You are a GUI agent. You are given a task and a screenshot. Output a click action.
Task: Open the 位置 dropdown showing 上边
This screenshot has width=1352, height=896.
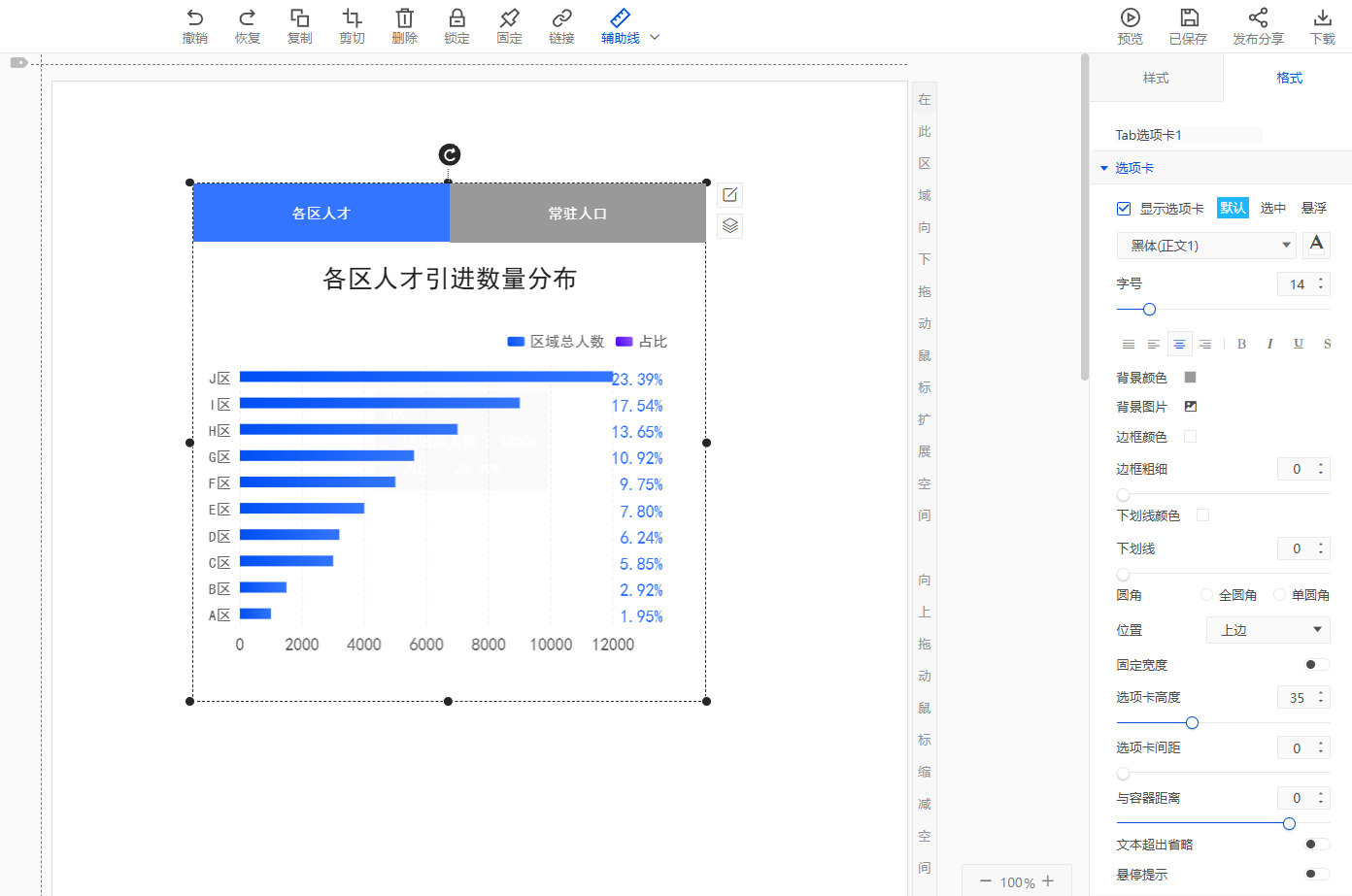[x=1267, y=630]
